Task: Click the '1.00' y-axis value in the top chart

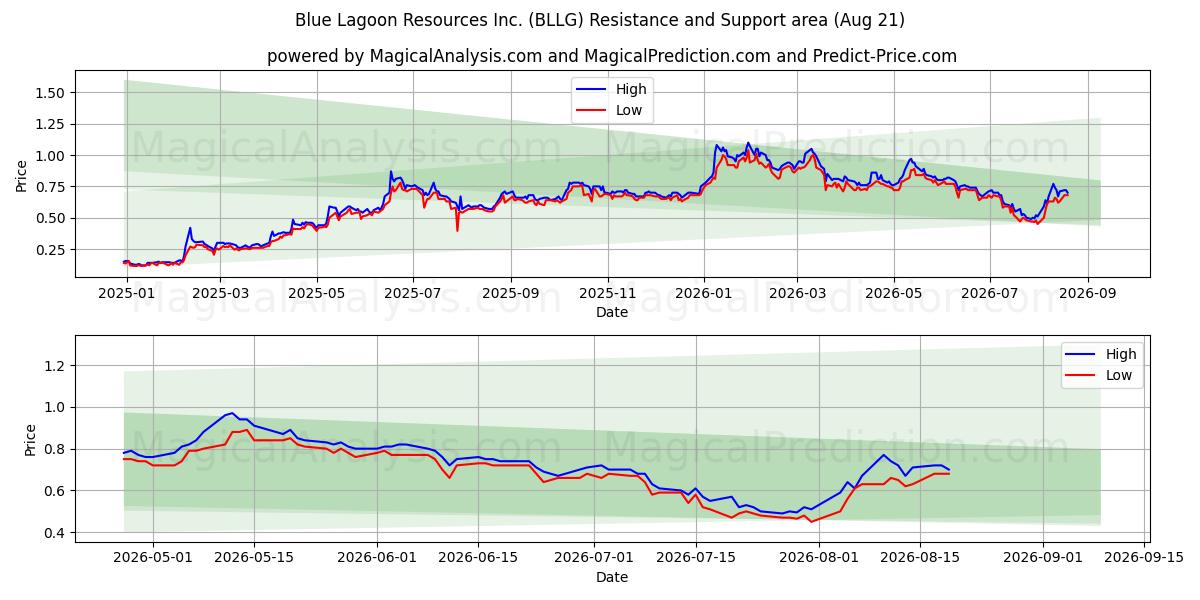Action: point(50,156)
